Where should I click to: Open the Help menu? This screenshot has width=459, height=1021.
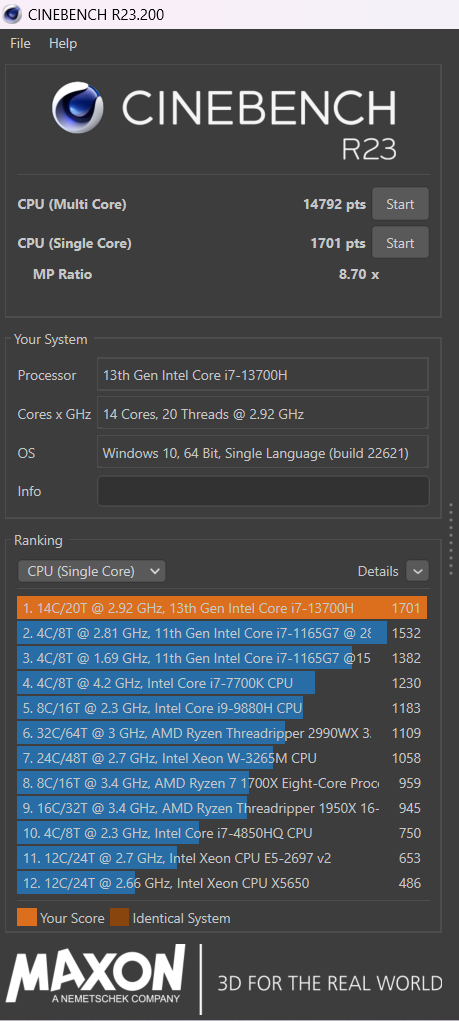[x=63, y=44]
